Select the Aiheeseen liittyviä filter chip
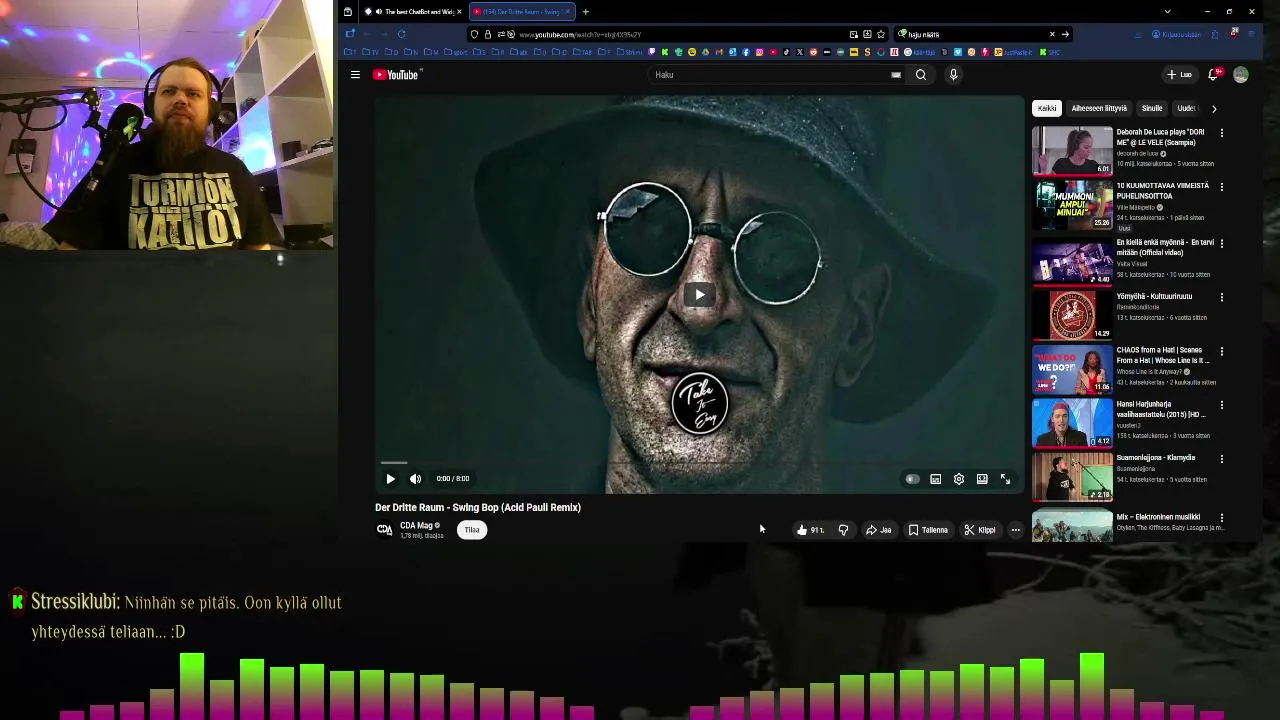The image size is (1280, 720). click(1099, 108)
